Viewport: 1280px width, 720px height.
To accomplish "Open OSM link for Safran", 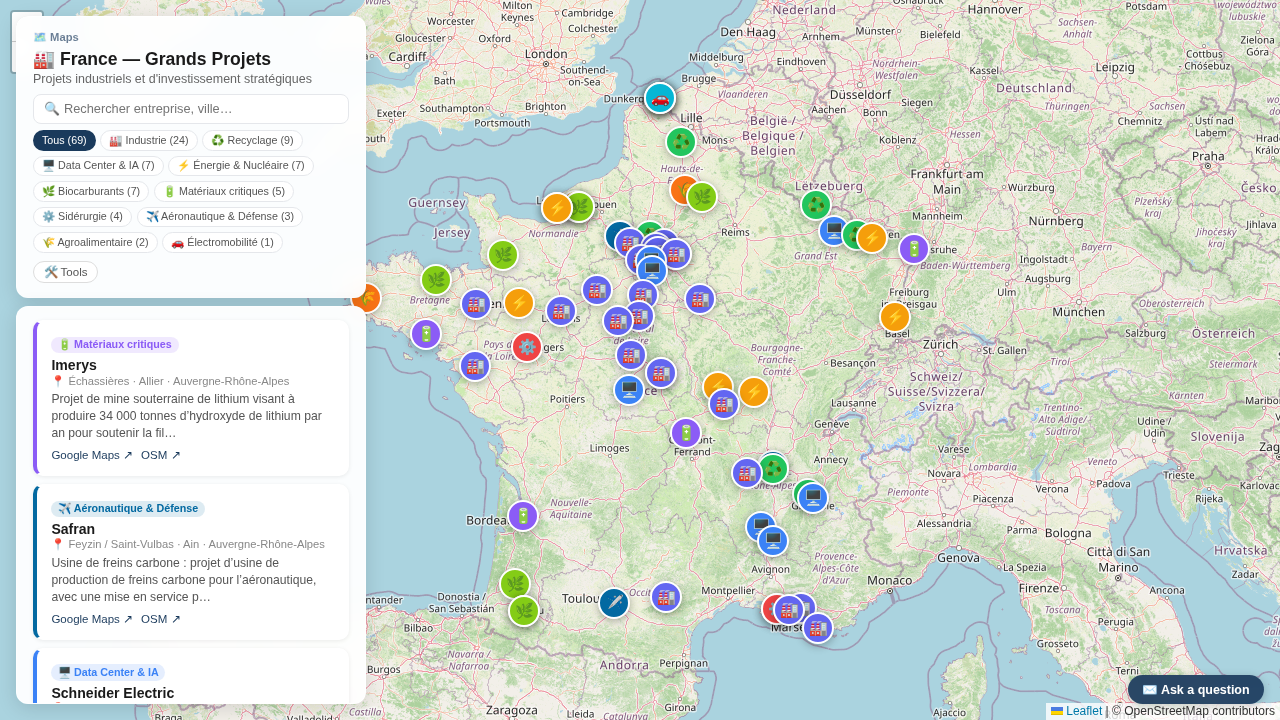I will click(x=161, y=619).
